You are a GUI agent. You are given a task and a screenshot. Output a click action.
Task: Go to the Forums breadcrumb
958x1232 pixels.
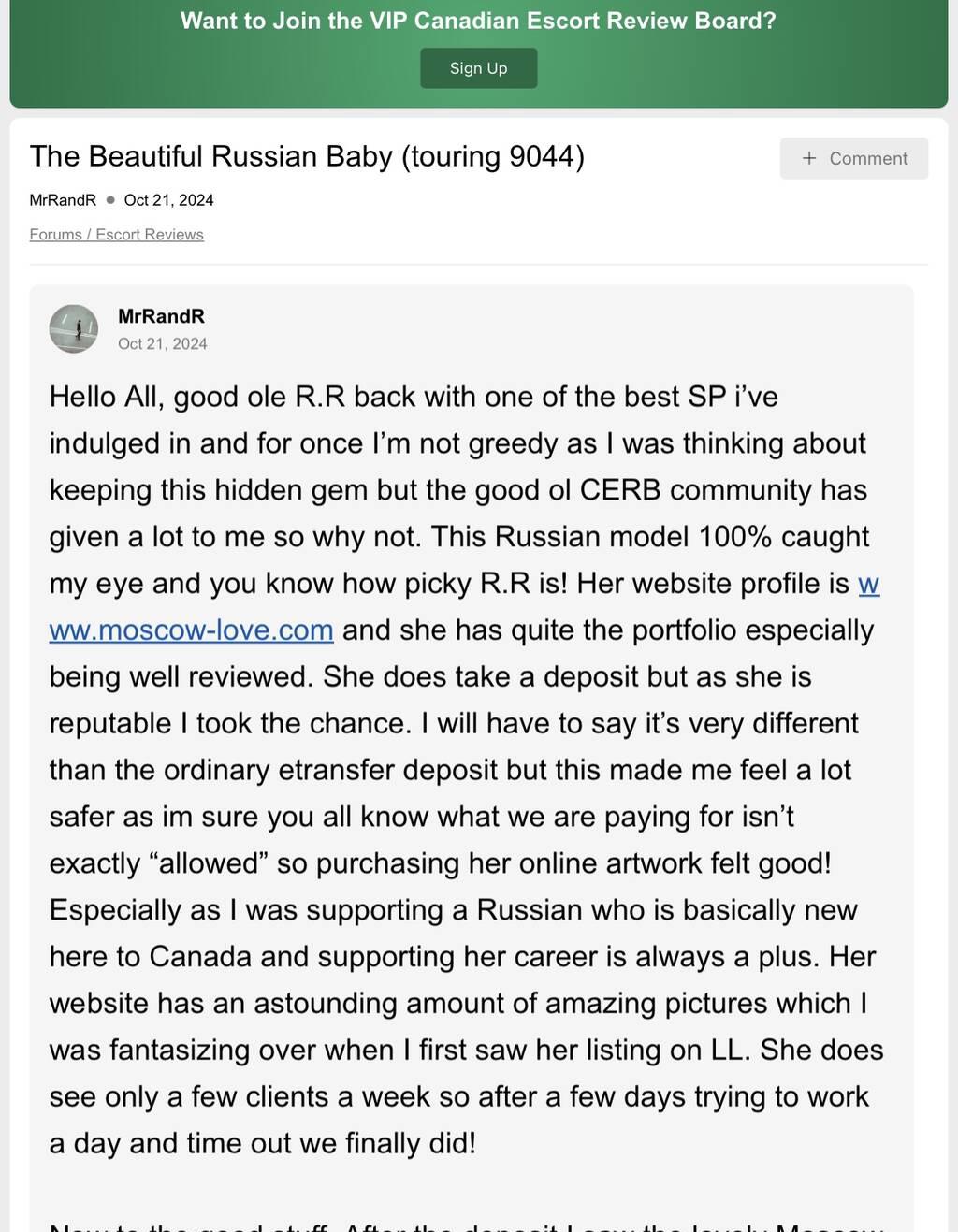point(55,234)
